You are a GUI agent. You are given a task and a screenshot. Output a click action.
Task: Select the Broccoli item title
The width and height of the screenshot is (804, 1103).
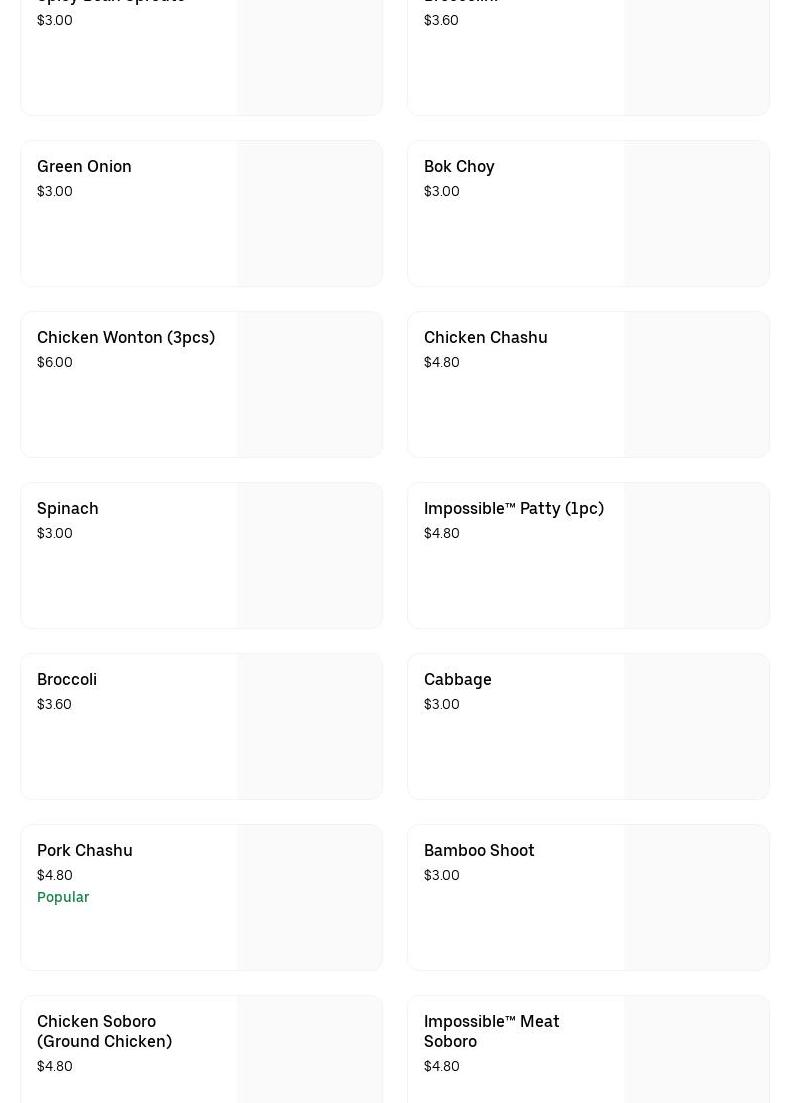[x=67, y=679]
